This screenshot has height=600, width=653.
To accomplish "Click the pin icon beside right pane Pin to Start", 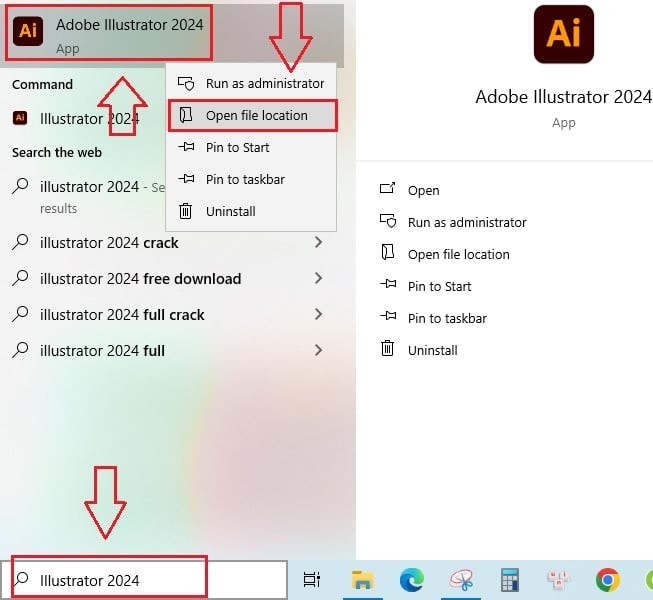I will click(388, 284).
